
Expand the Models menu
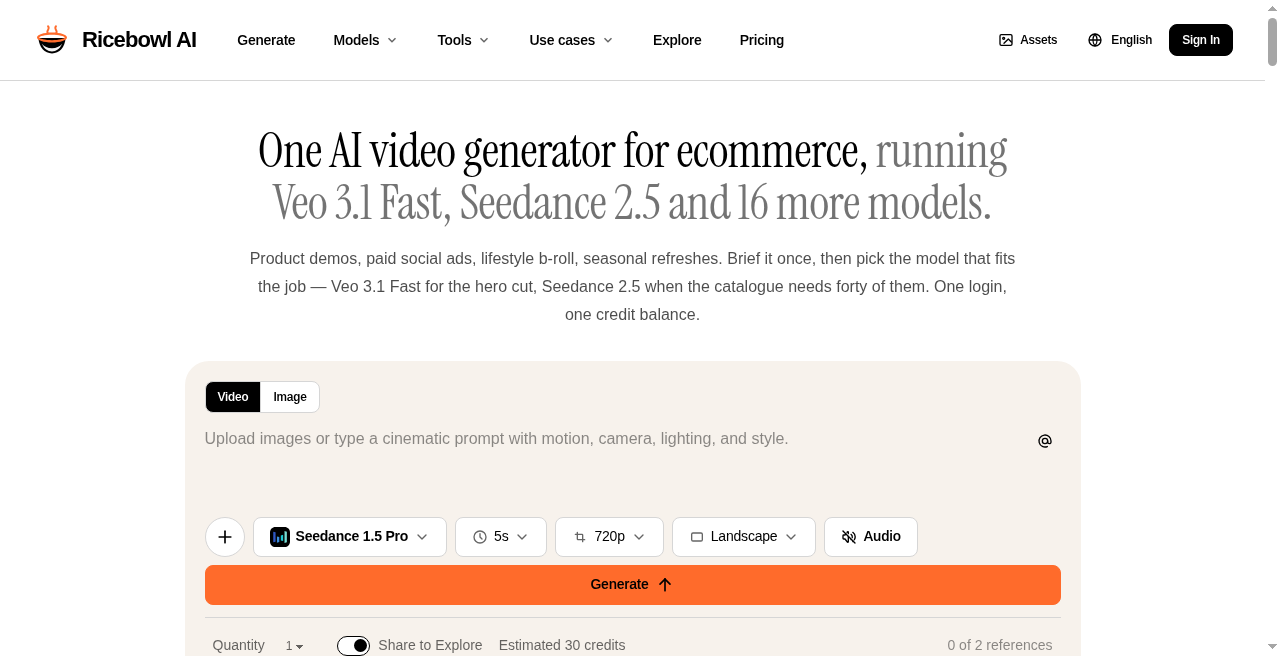[365, 40]
